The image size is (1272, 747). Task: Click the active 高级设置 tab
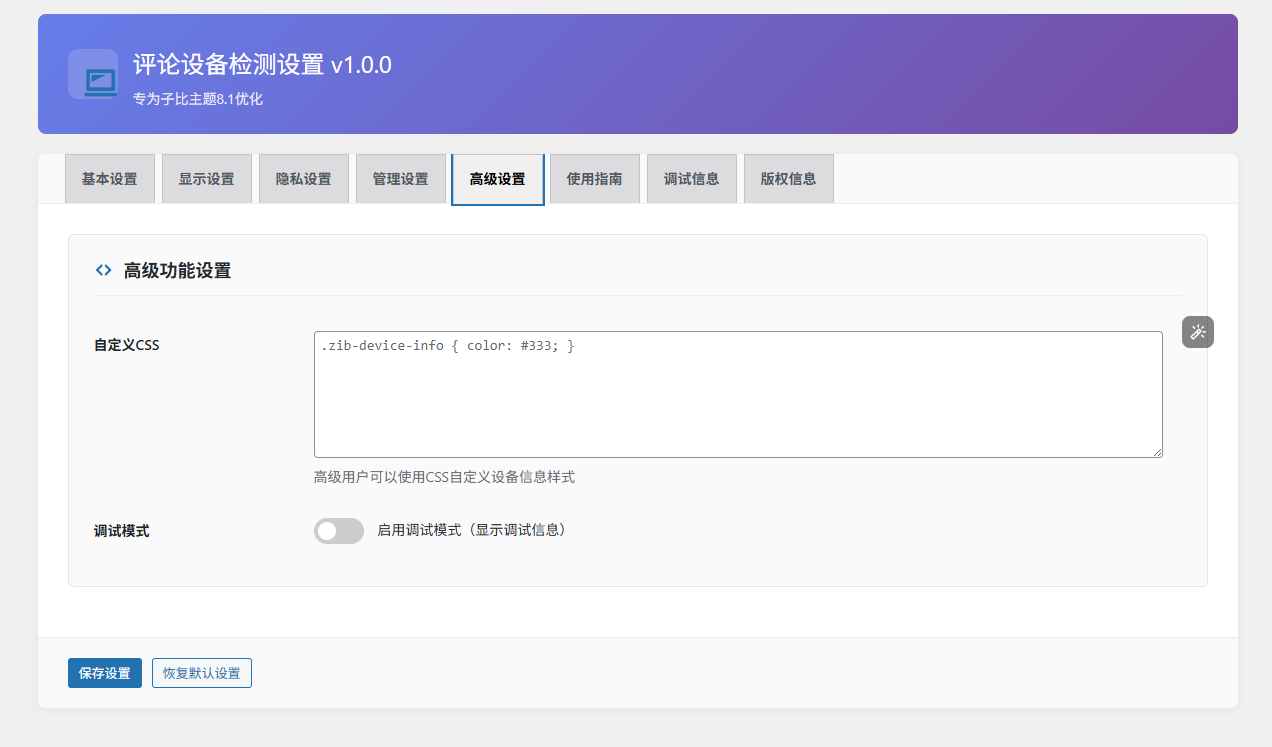(498, 179)
